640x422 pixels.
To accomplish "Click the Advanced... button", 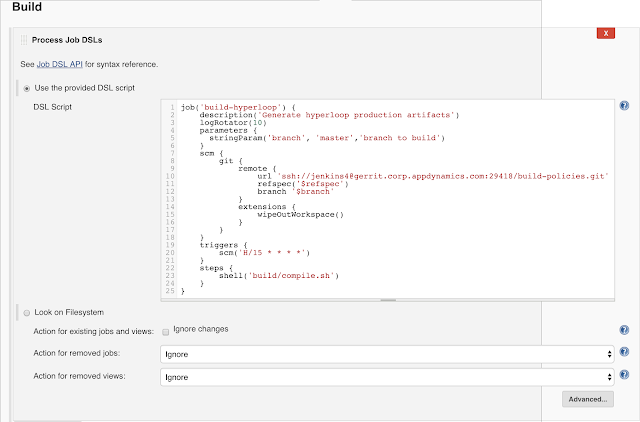I will coord(588,399).
